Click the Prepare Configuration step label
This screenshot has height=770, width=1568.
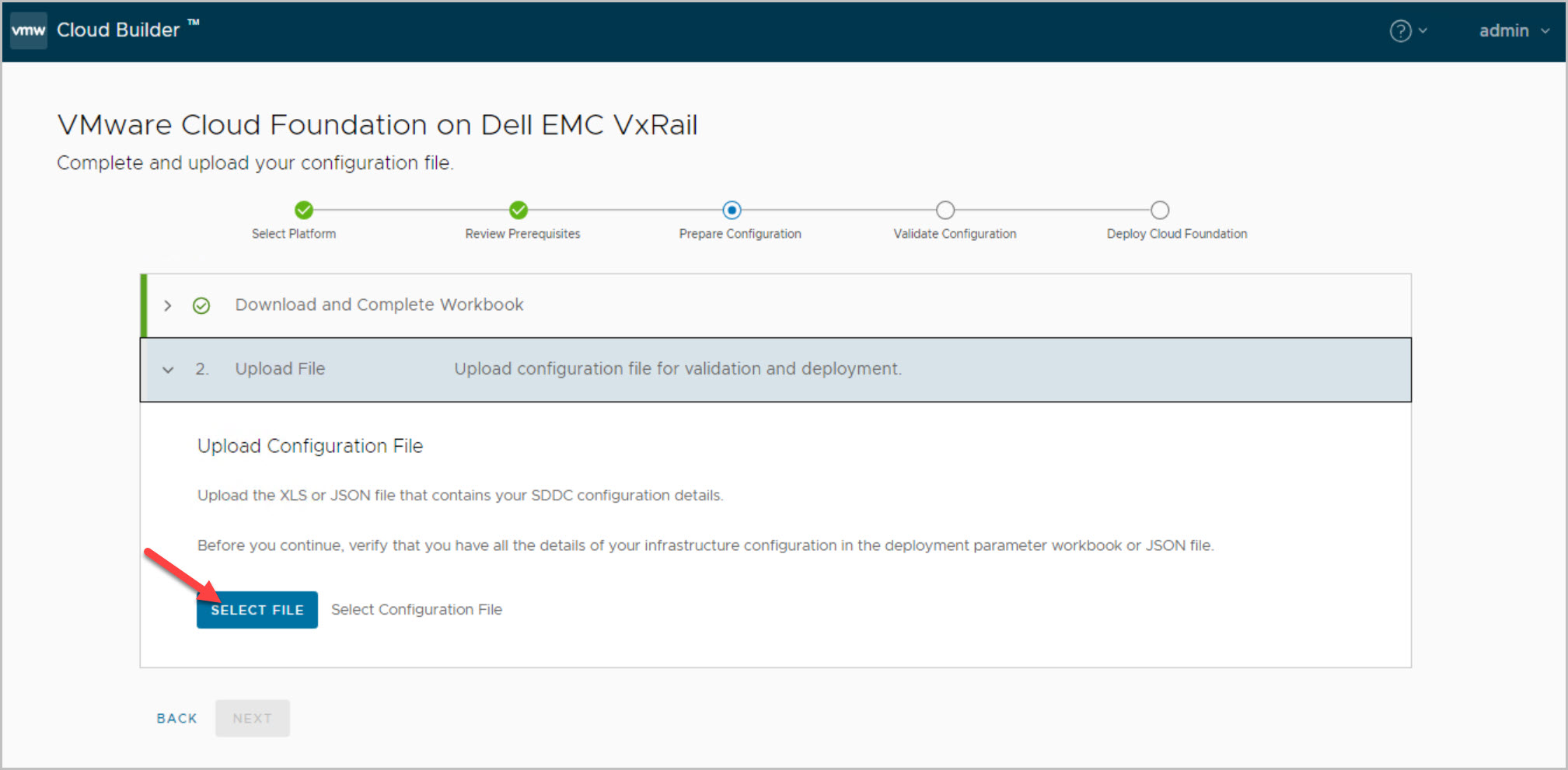click(x=739, y=234)
